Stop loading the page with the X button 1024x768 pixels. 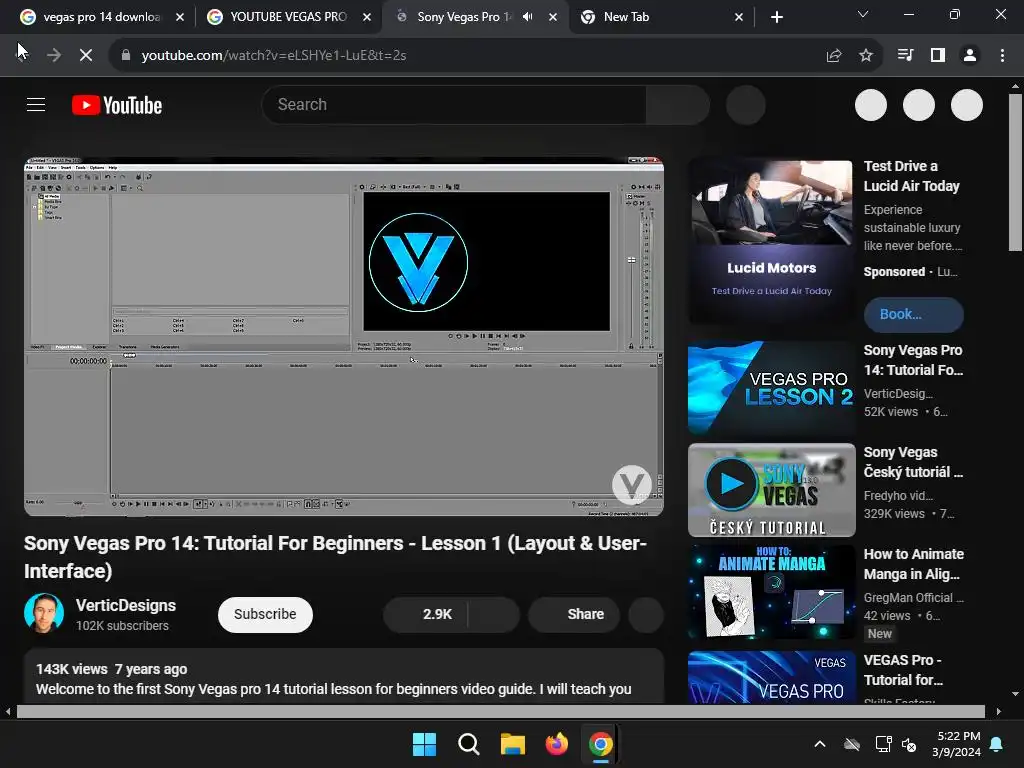point(86,56)
